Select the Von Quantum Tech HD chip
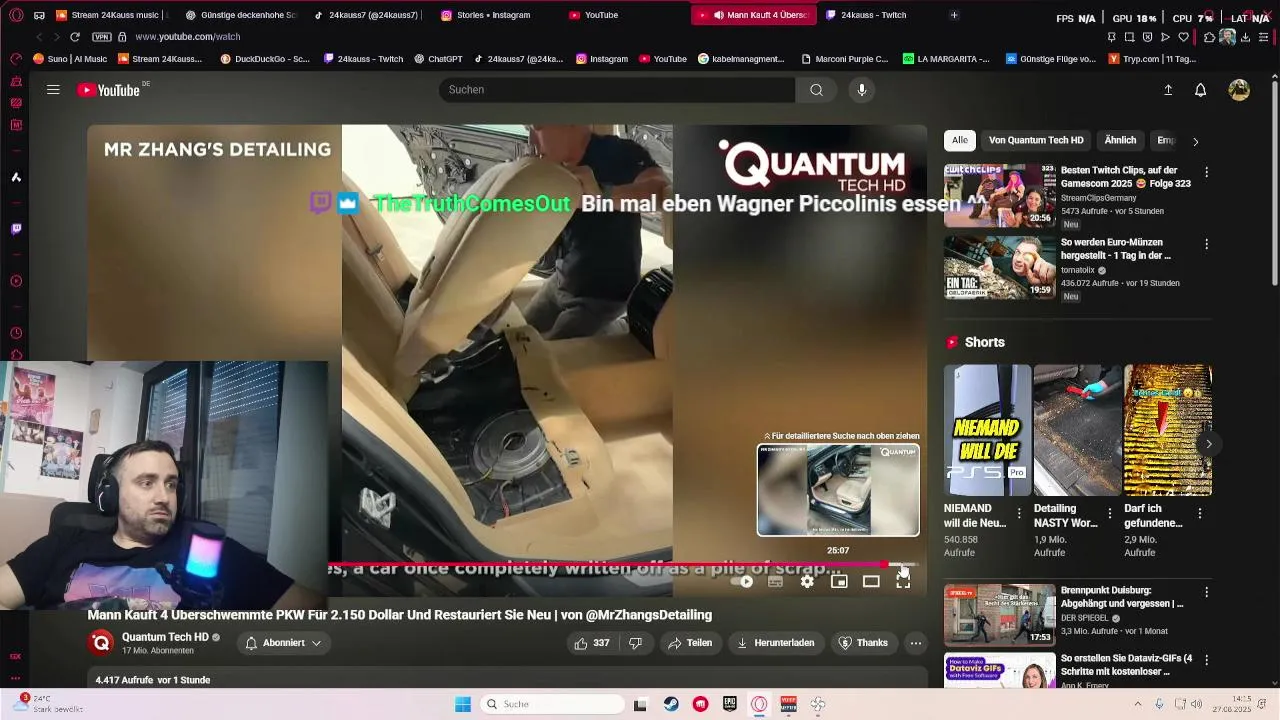Screen dimensions: 1280x720 click(x=1036, y=141)
